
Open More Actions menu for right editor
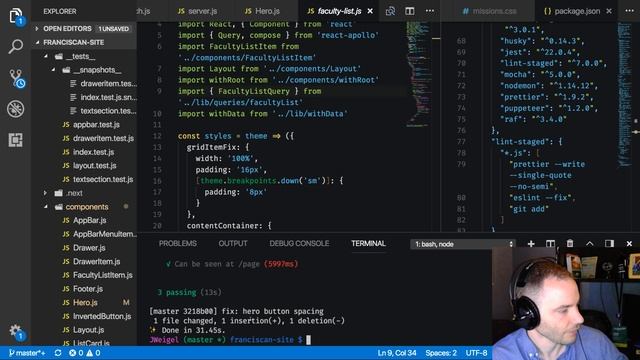point(630,11)
